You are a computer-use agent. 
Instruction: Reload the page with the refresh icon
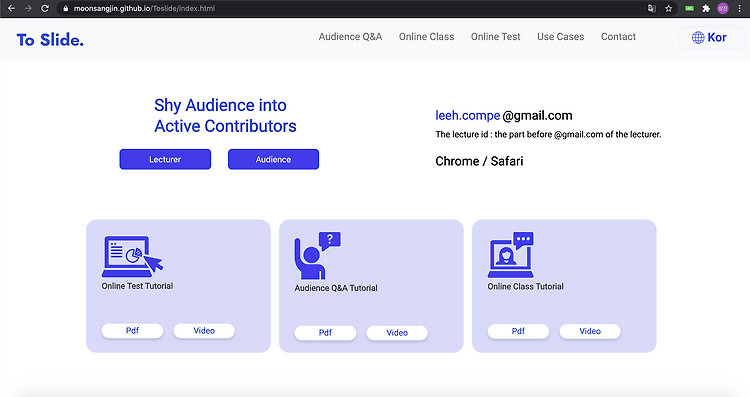44,8
